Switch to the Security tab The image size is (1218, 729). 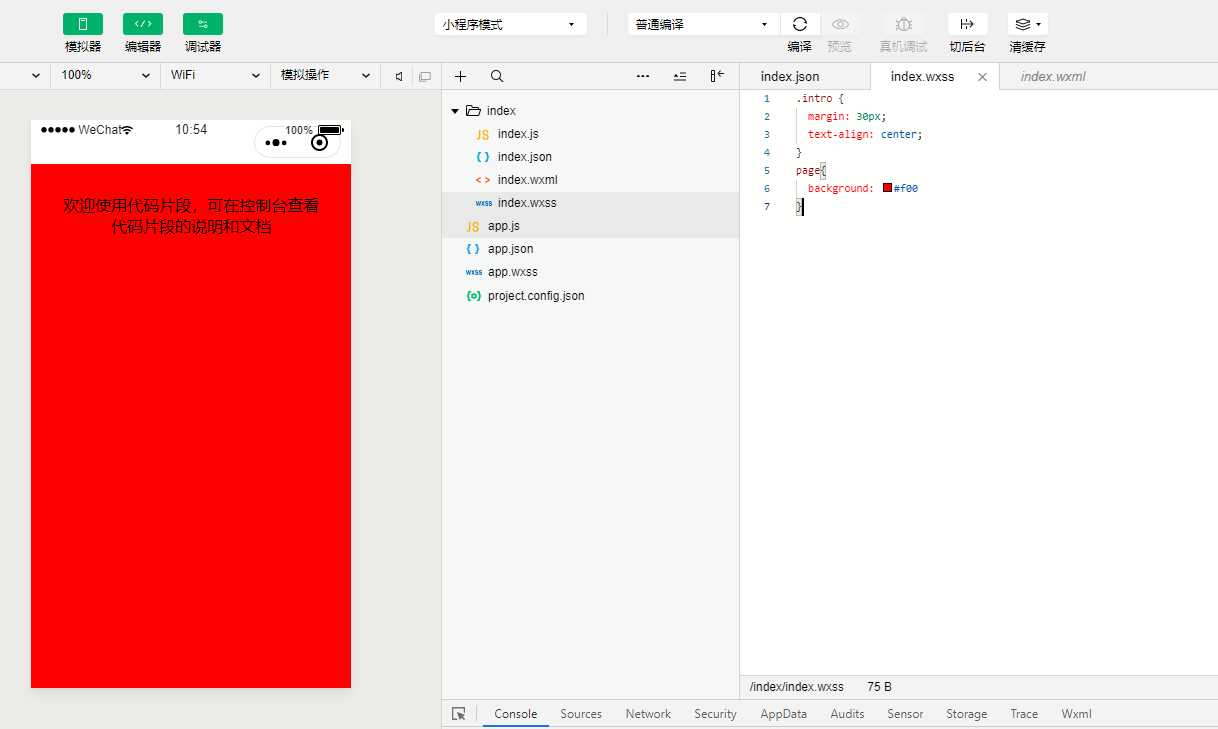click(x=715, y=714)
